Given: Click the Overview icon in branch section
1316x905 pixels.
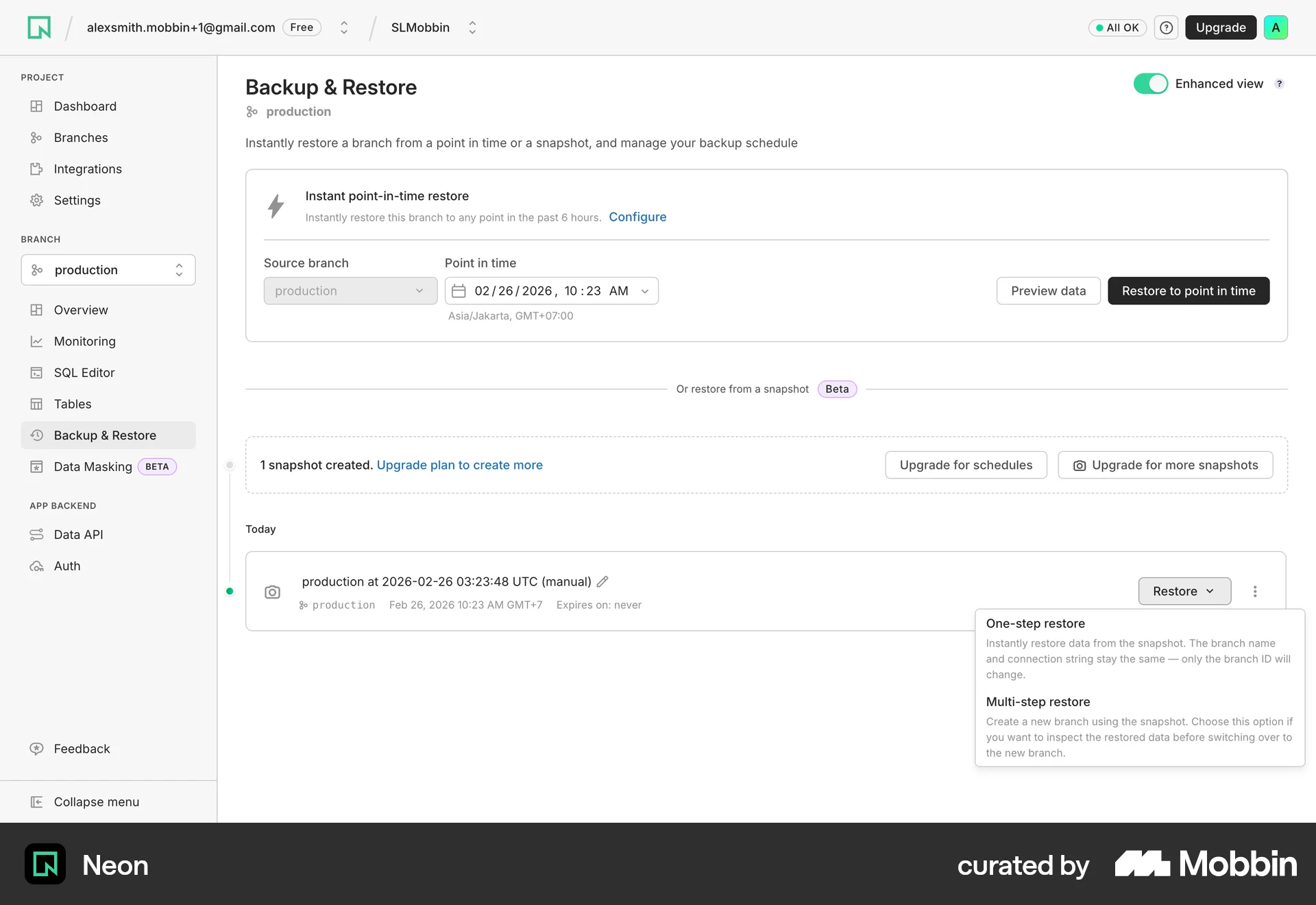Looking at the screenshot, I should click(36, 310).
